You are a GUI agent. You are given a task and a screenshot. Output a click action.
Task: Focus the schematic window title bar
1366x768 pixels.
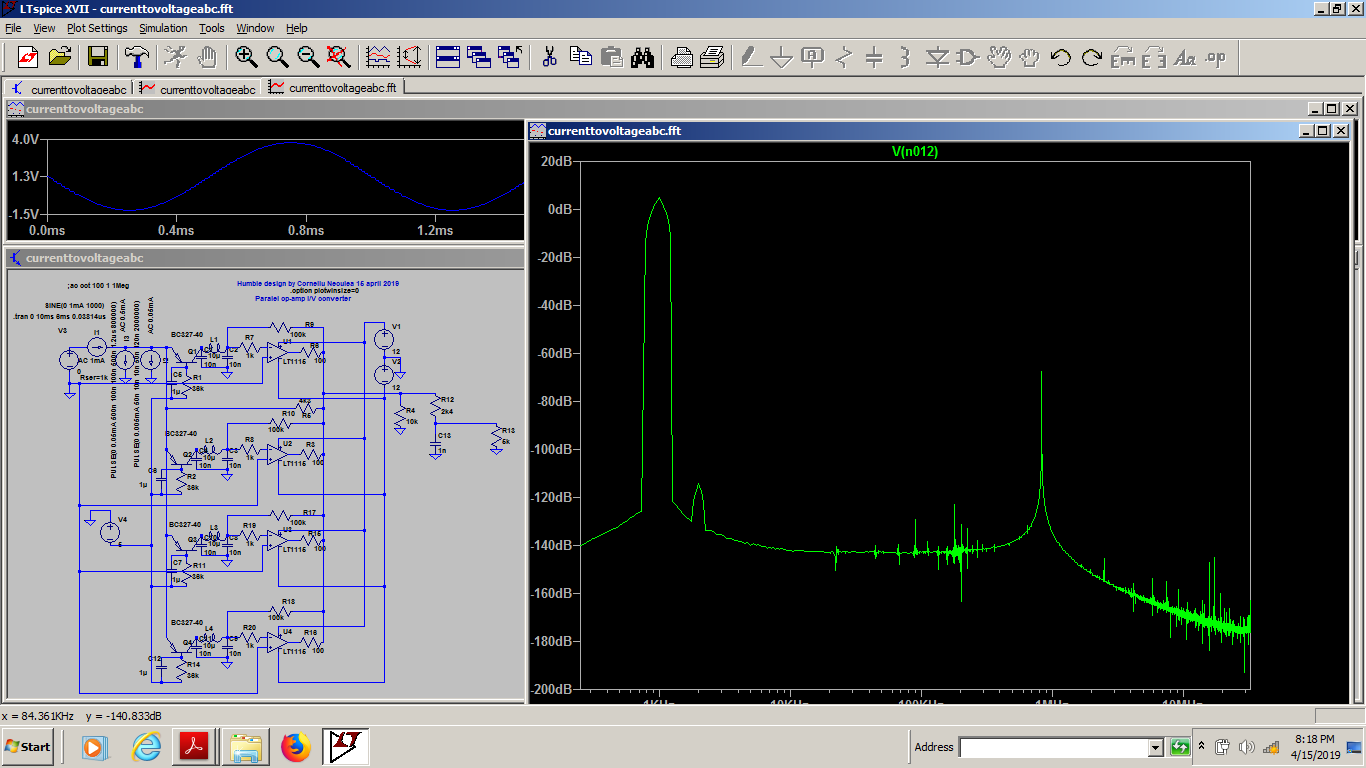click(x=264, y=258)
